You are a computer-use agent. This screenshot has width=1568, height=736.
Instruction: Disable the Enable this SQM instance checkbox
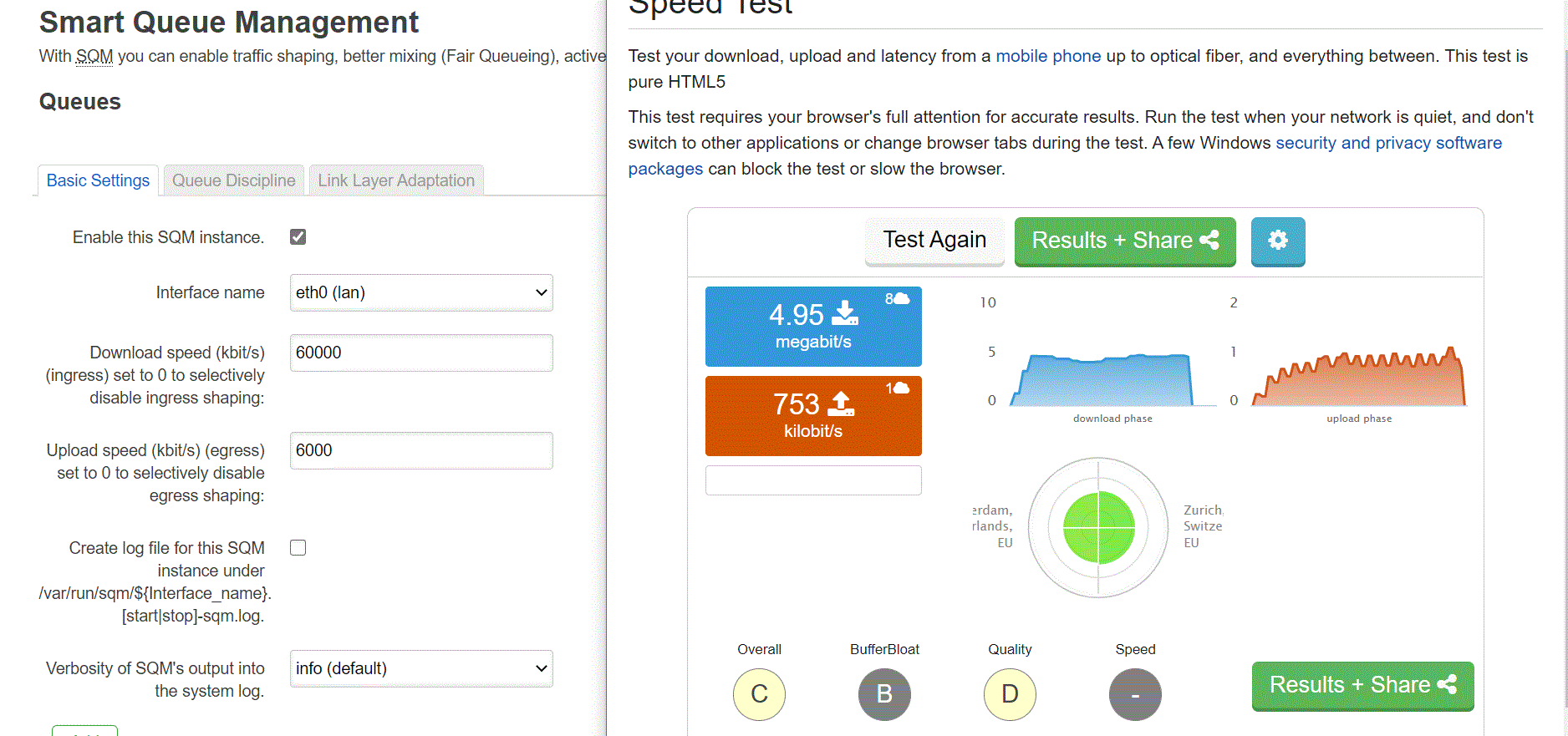click(x=298, y=237)
